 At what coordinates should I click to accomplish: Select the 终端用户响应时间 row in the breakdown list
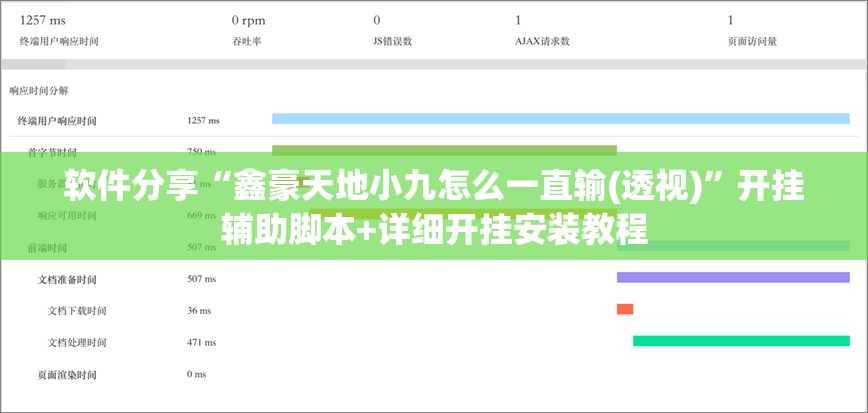[56, 121]
